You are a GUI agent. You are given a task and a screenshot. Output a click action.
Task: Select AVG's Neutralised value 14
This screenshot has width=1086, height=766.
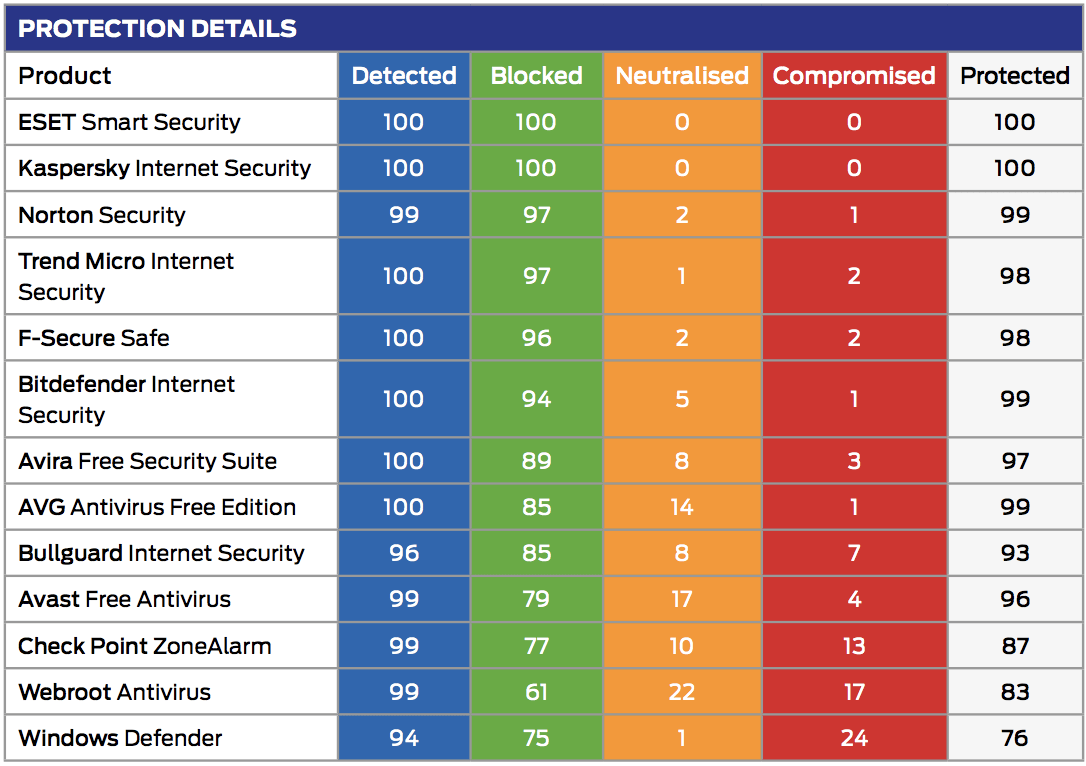point(682,507)
